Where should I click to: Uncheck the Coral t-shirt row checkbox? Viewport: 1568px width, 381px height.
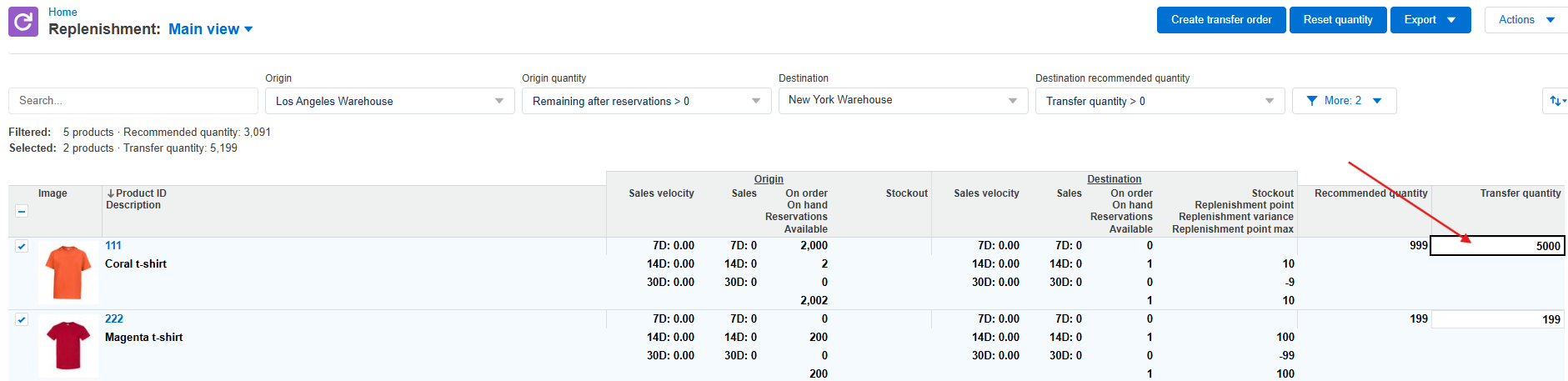click(x=22, y=247)
